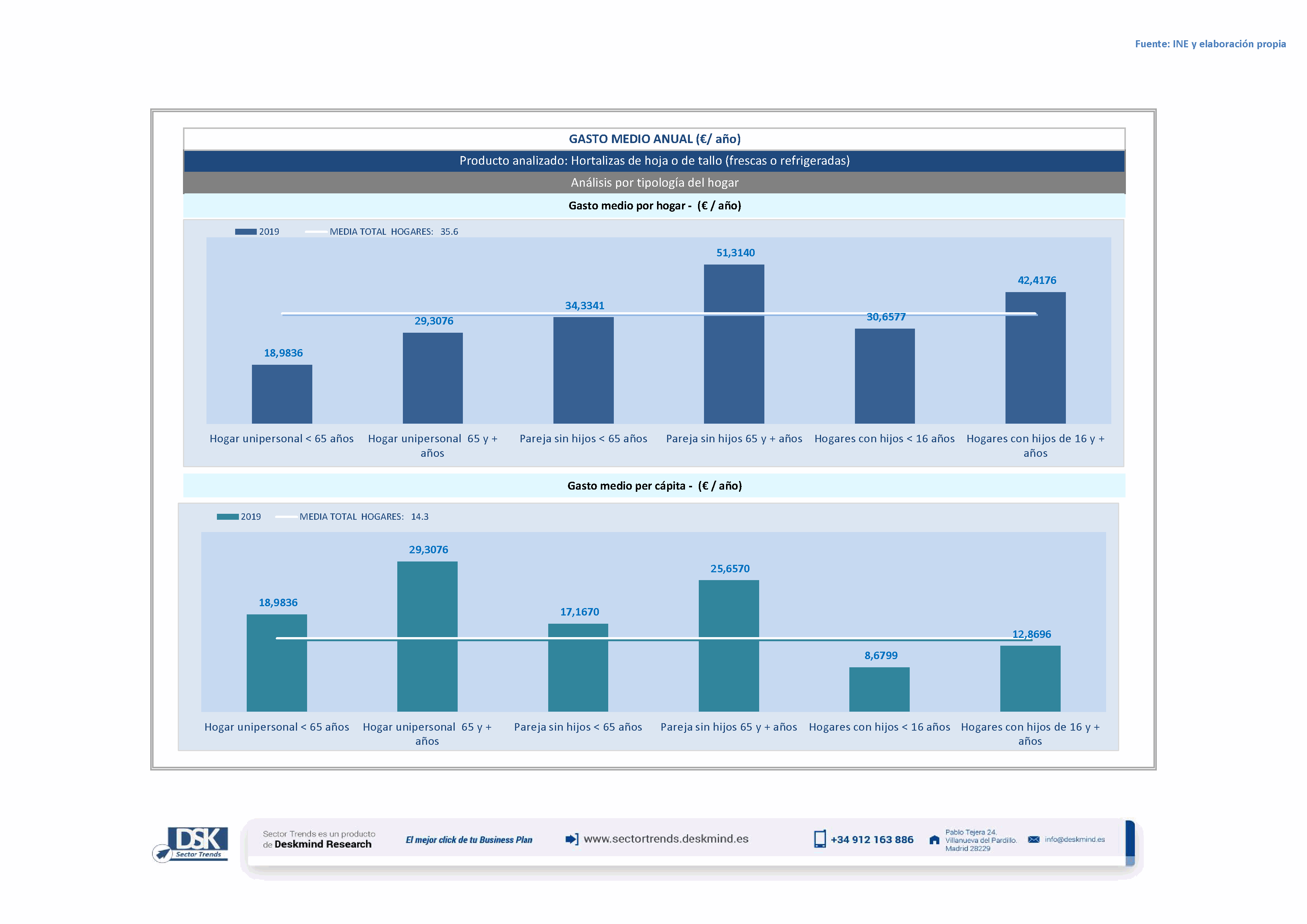
Task: Click the teal 2019 legend swatch in per cápita chart
Action: (x=227, y=517)
